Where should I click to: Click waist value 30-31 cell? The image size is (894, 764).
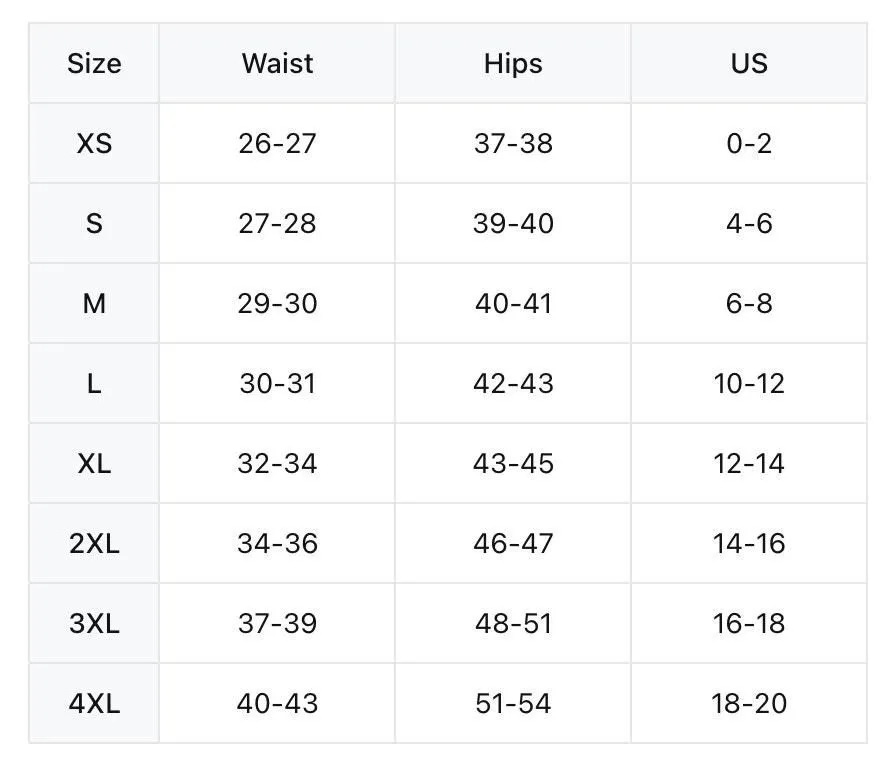[277, 383]
